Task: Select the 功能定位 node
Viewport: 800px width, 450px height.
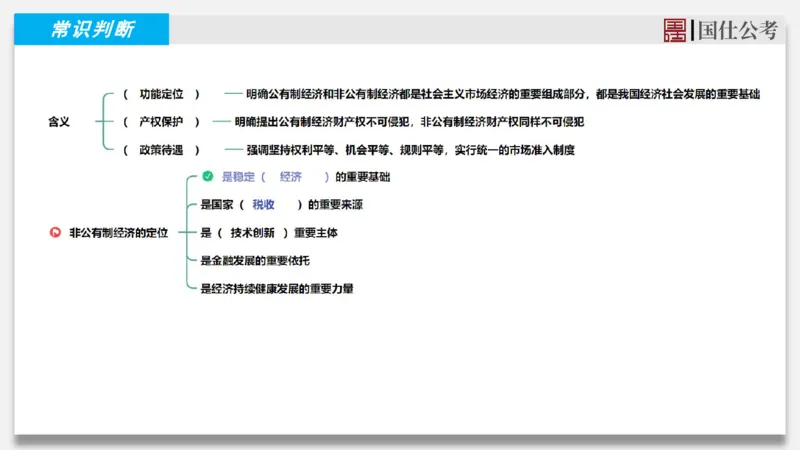Action: pyautogui.click(x=161, y=94)
